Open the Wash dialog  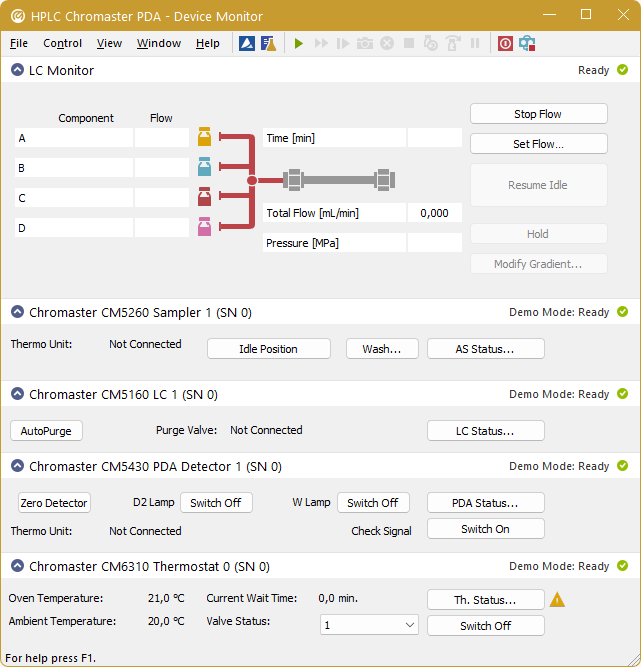click(x=382, y=349)
